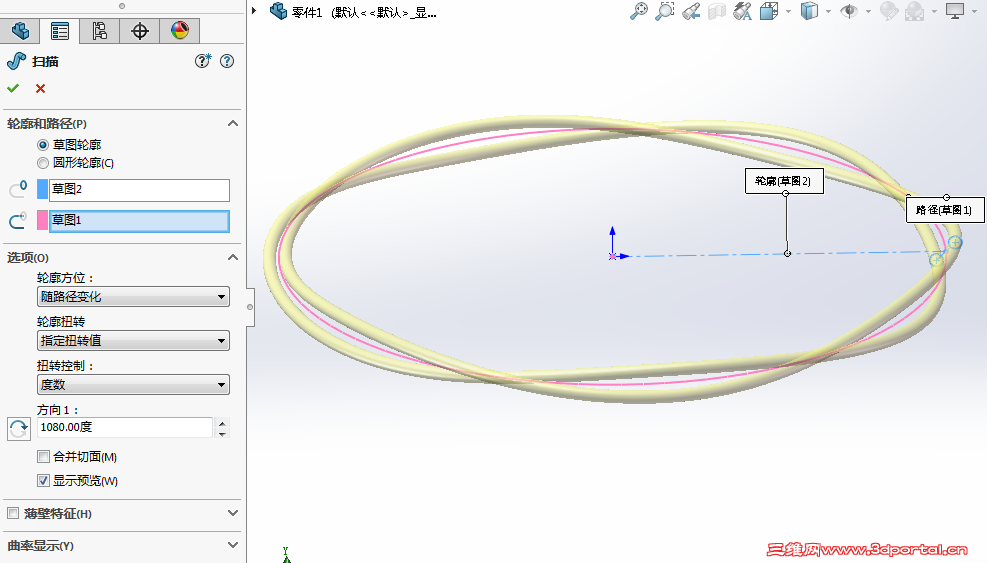Open the 轮廓扭转 dropdown showing 指定扭转值
The image size is (987, 563).
pyautogui.click(x=133, y=341)
